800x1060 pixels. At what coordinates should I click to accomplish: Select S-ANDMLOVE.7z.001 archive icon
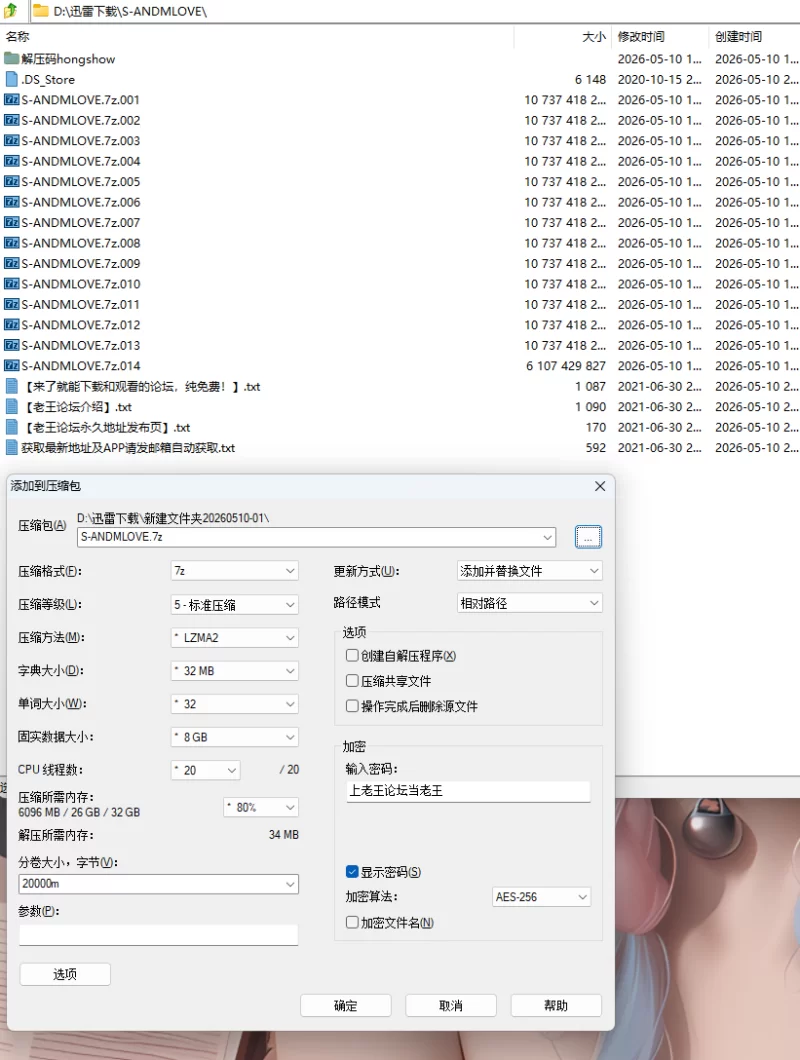click(x=11, y=99)
